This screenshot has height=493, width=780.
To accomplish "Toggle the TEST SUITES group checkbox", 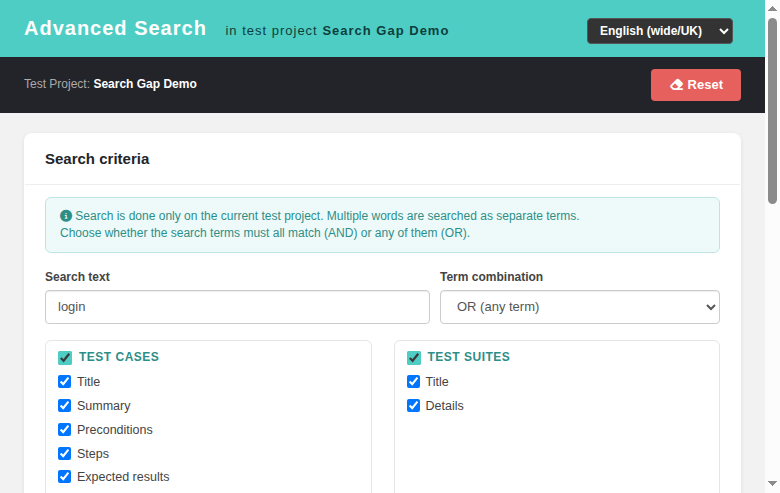I will pos(414,357).
